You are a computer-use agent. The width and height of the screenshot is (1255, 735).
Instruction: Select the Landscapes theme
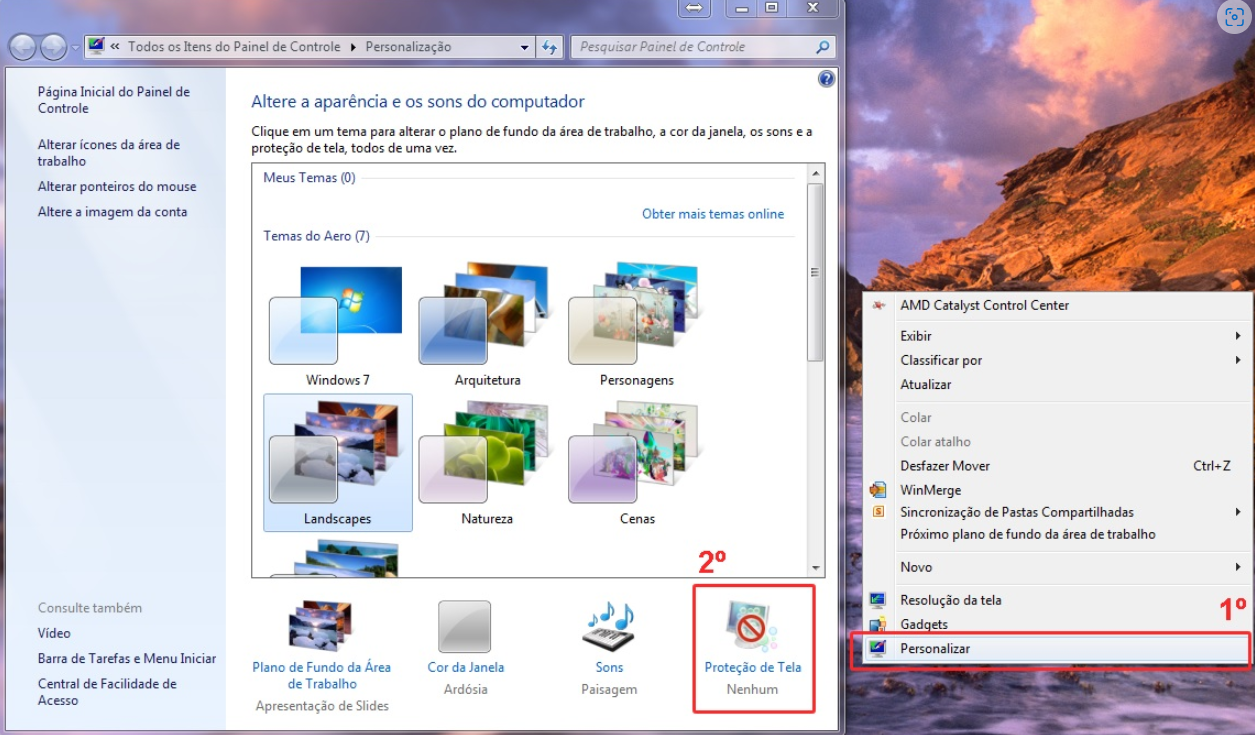[338, 461]
